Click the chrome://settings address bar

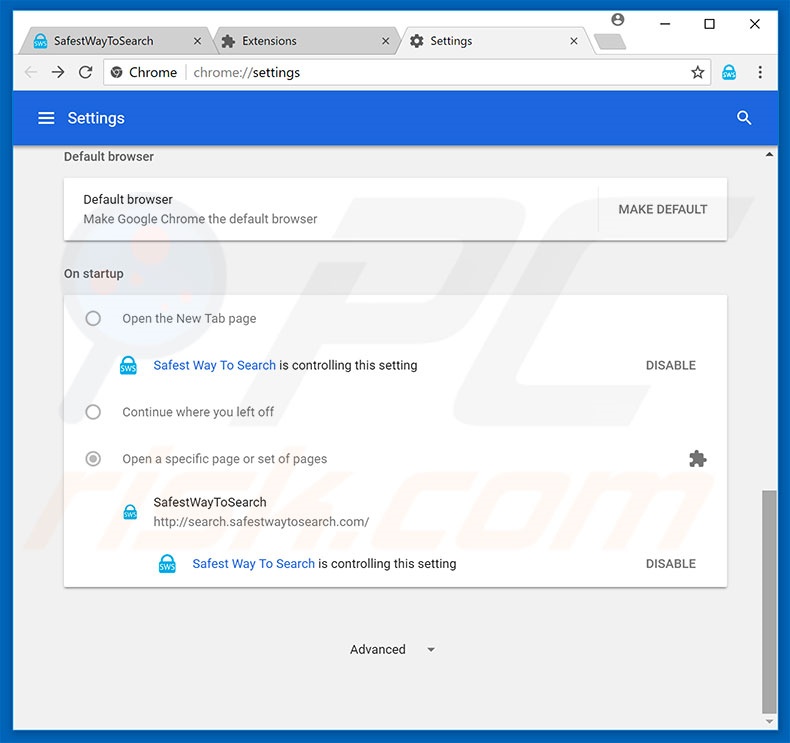[x=407, y=73]
